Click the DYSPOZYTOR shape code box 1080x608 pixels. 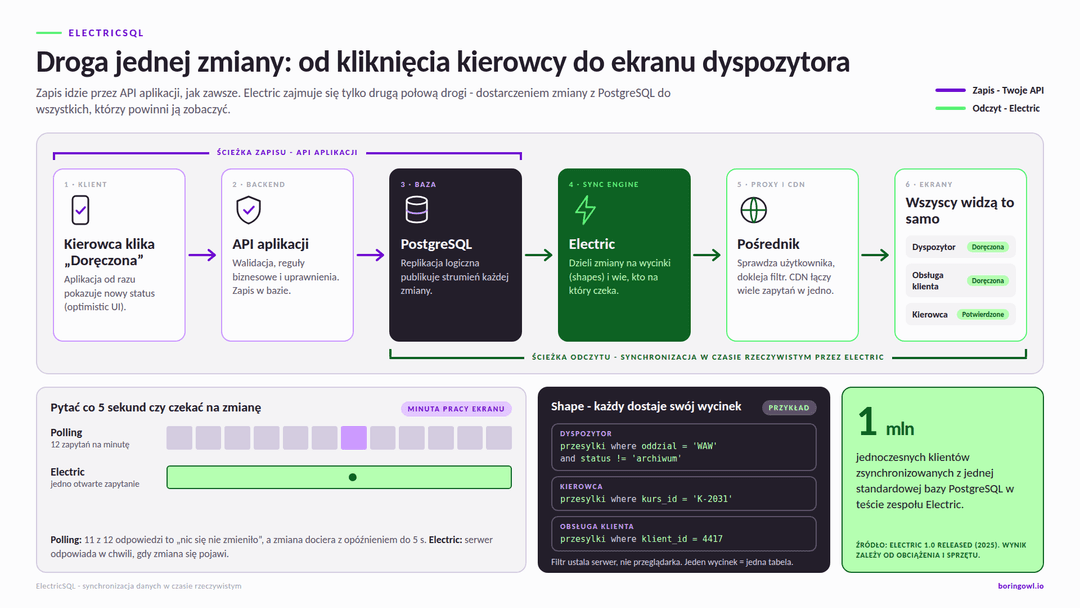coord(683,448)
